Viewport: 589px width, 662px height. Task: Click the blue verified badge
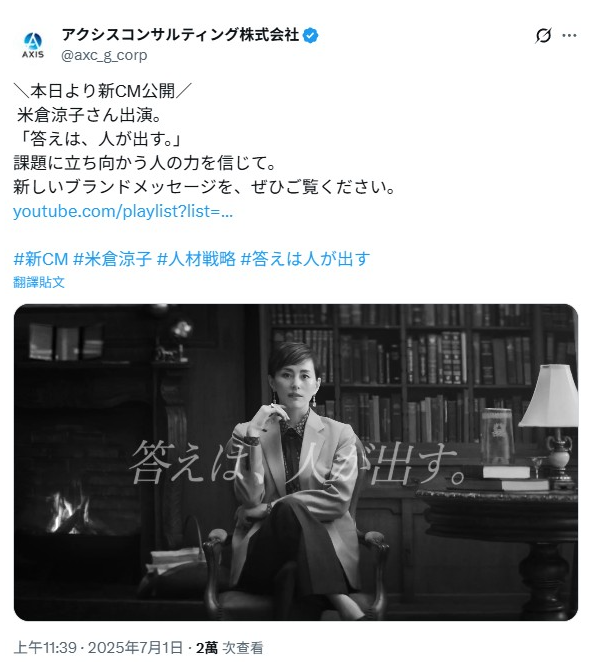click(x=311, y=35)
